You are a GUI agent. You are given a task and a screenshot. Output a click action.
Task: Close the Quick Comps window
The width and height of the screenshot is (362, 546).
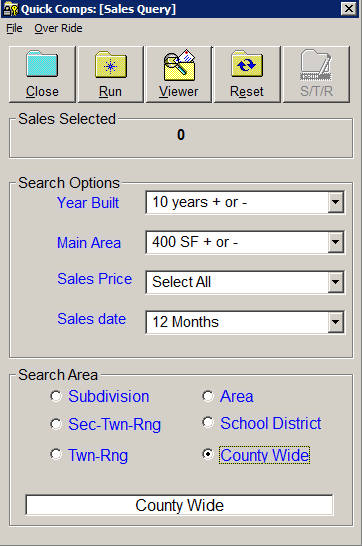[x=349, y=9]
